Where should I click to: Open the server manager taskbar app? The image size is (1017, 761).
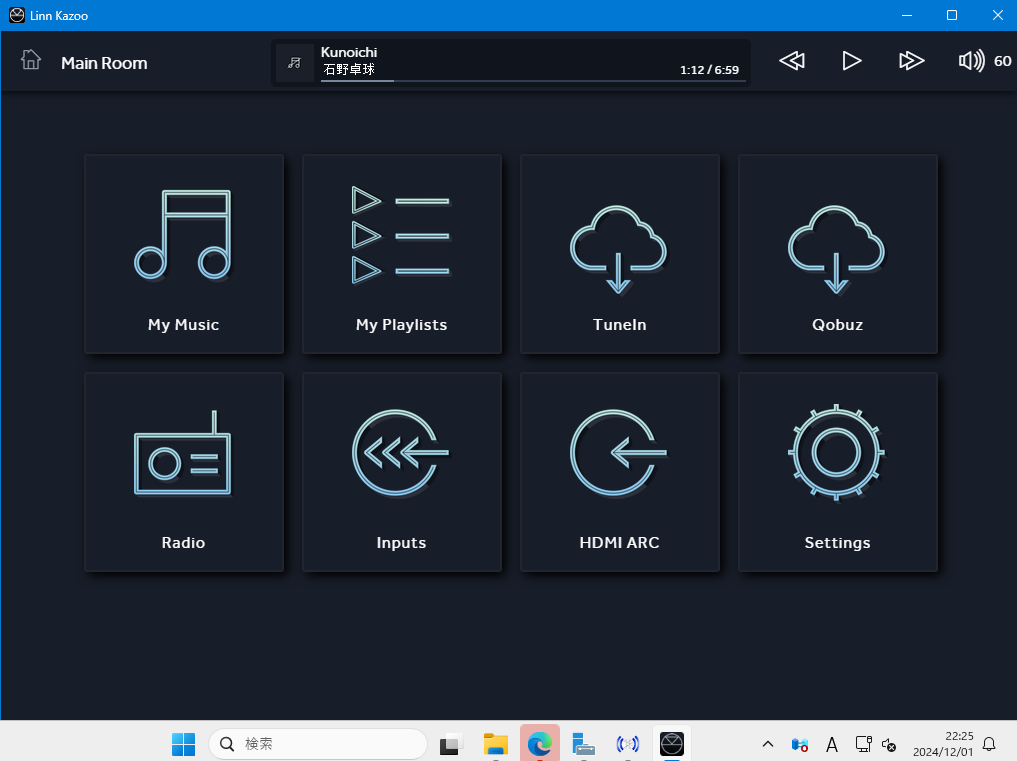click(584, 743)
